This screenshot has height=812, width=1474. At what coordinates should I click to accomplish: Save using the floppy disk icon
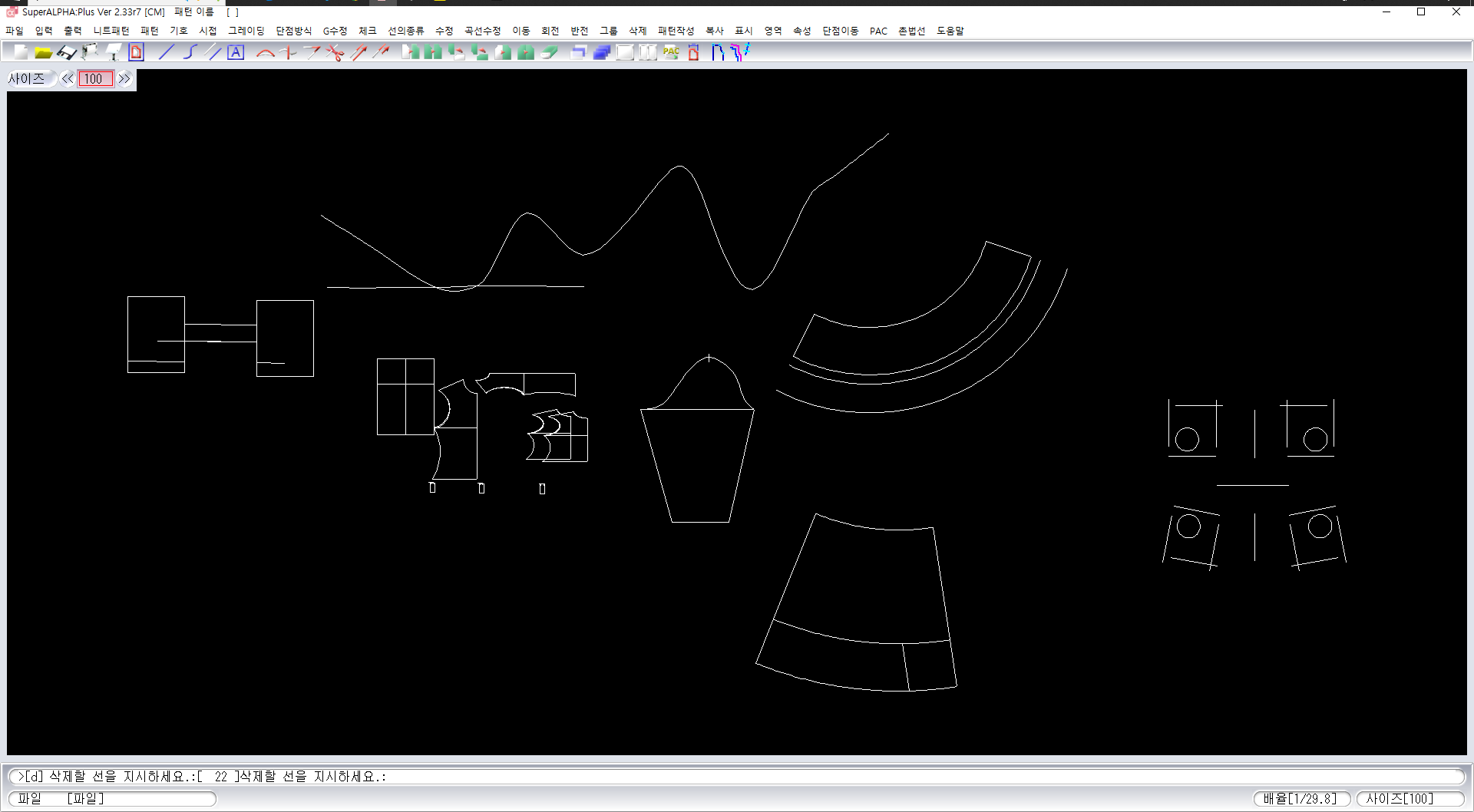point(67,52)
